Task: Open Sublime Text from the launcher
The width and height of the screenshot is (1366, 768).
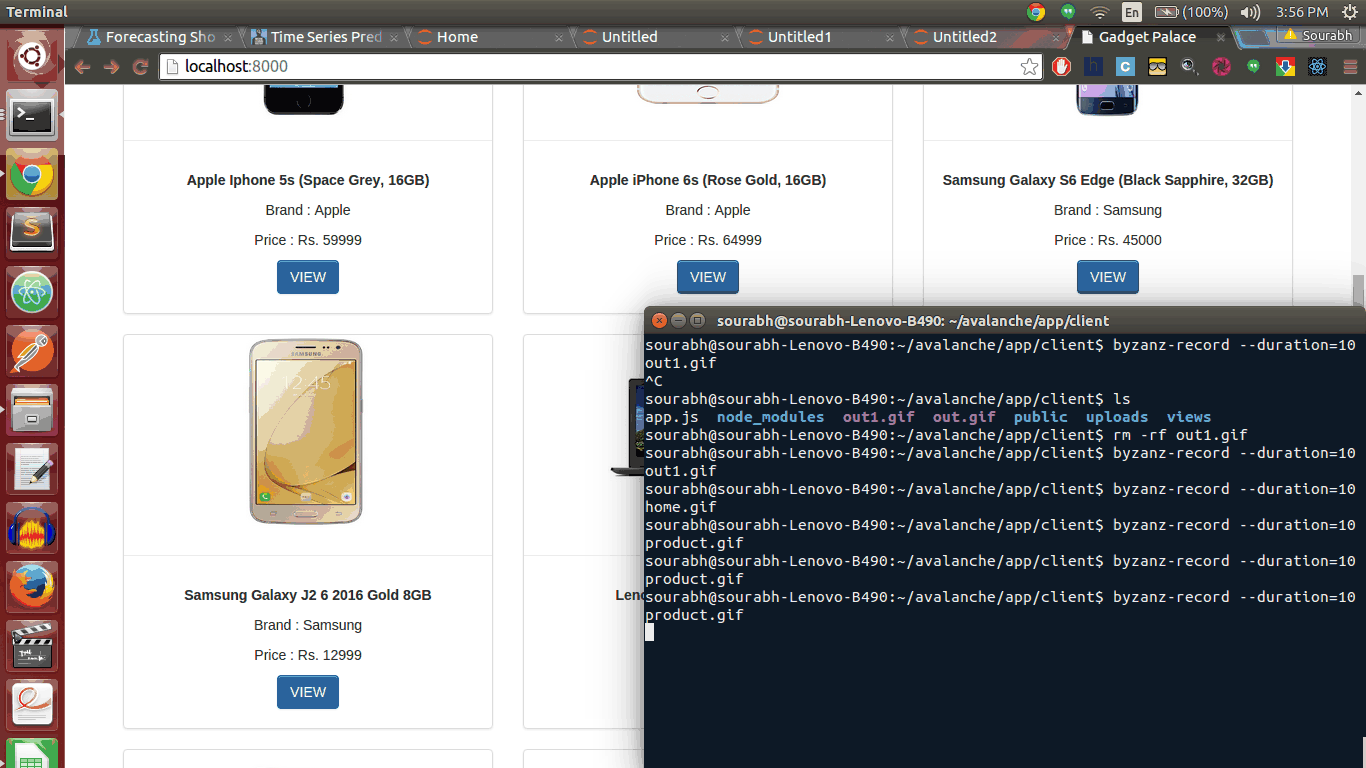Action: 33,234
